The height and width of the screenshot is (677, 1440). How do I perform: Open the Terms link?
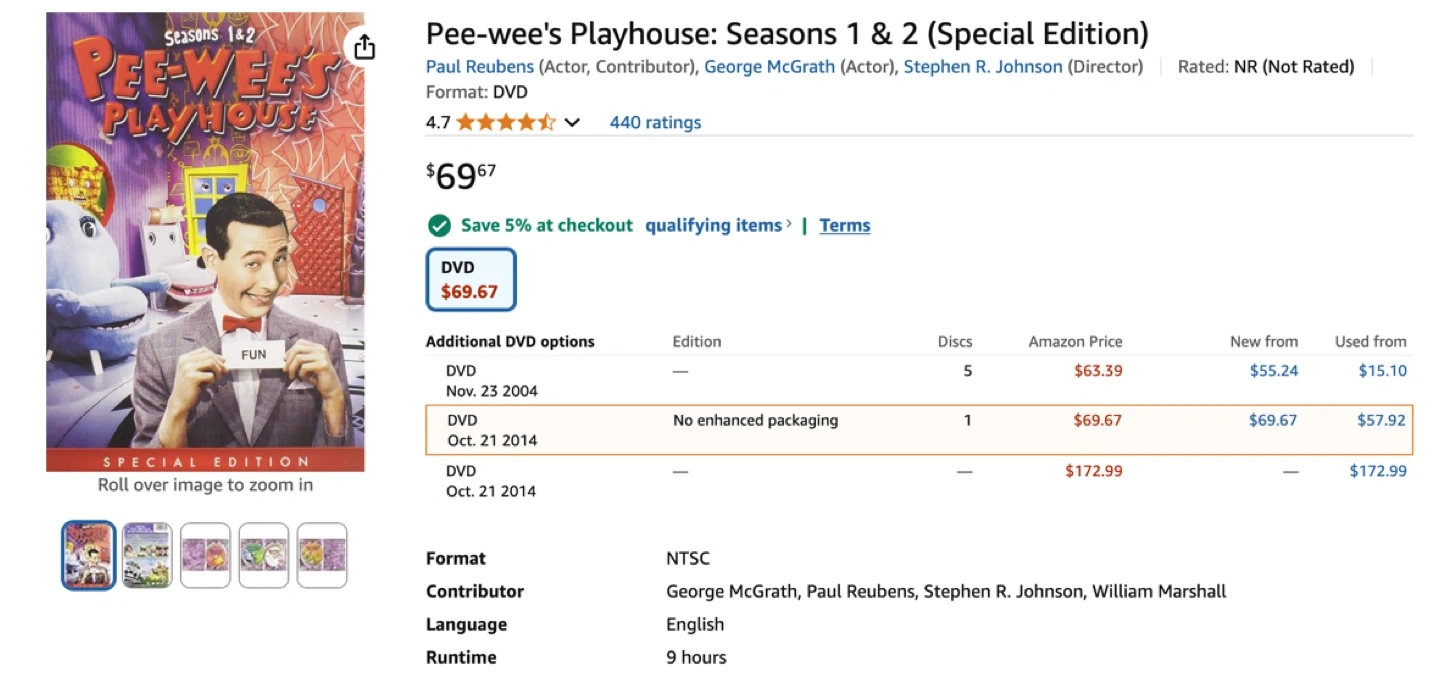coord(845,226)
